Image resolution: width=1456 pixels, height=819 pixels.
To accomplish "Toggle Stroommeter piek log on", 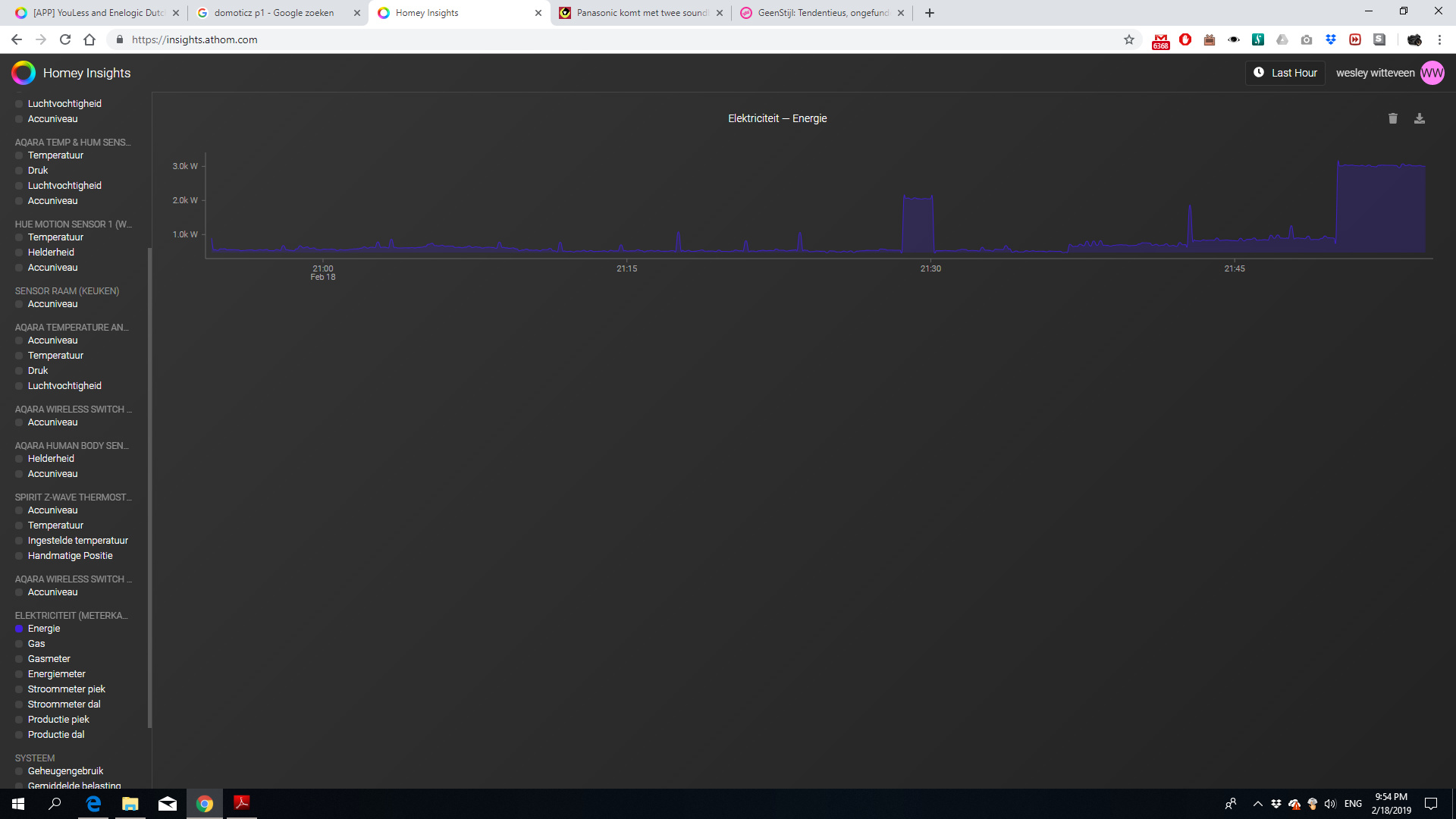I will point(20,689).
